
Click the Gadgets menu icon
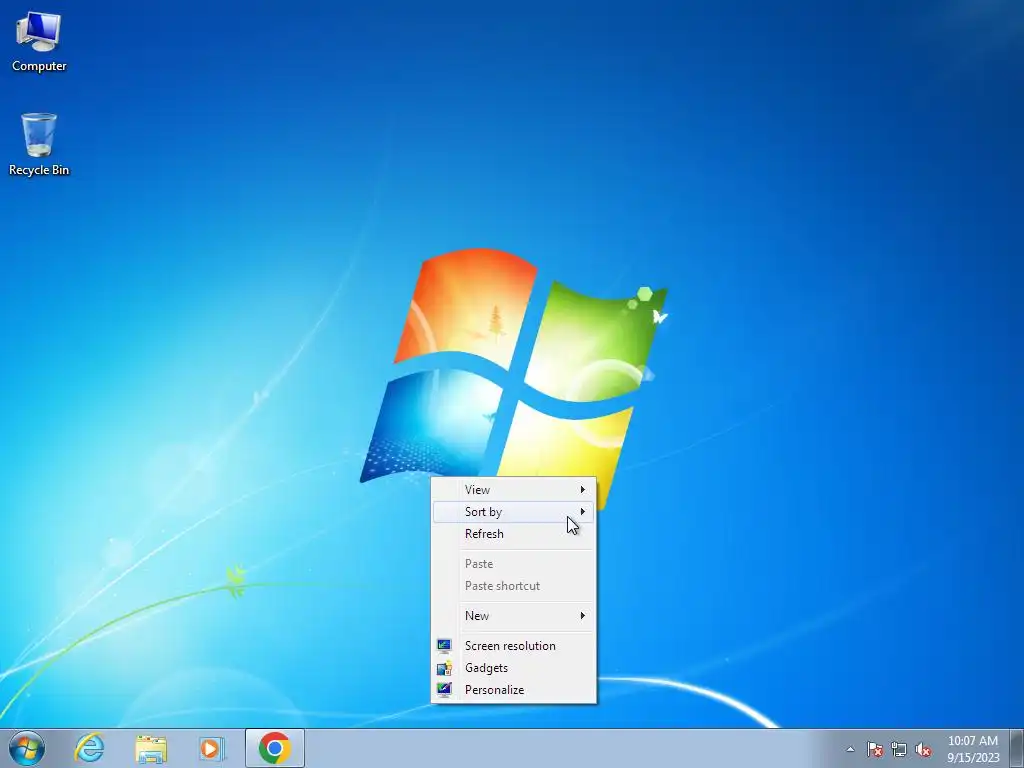[444, 668]
